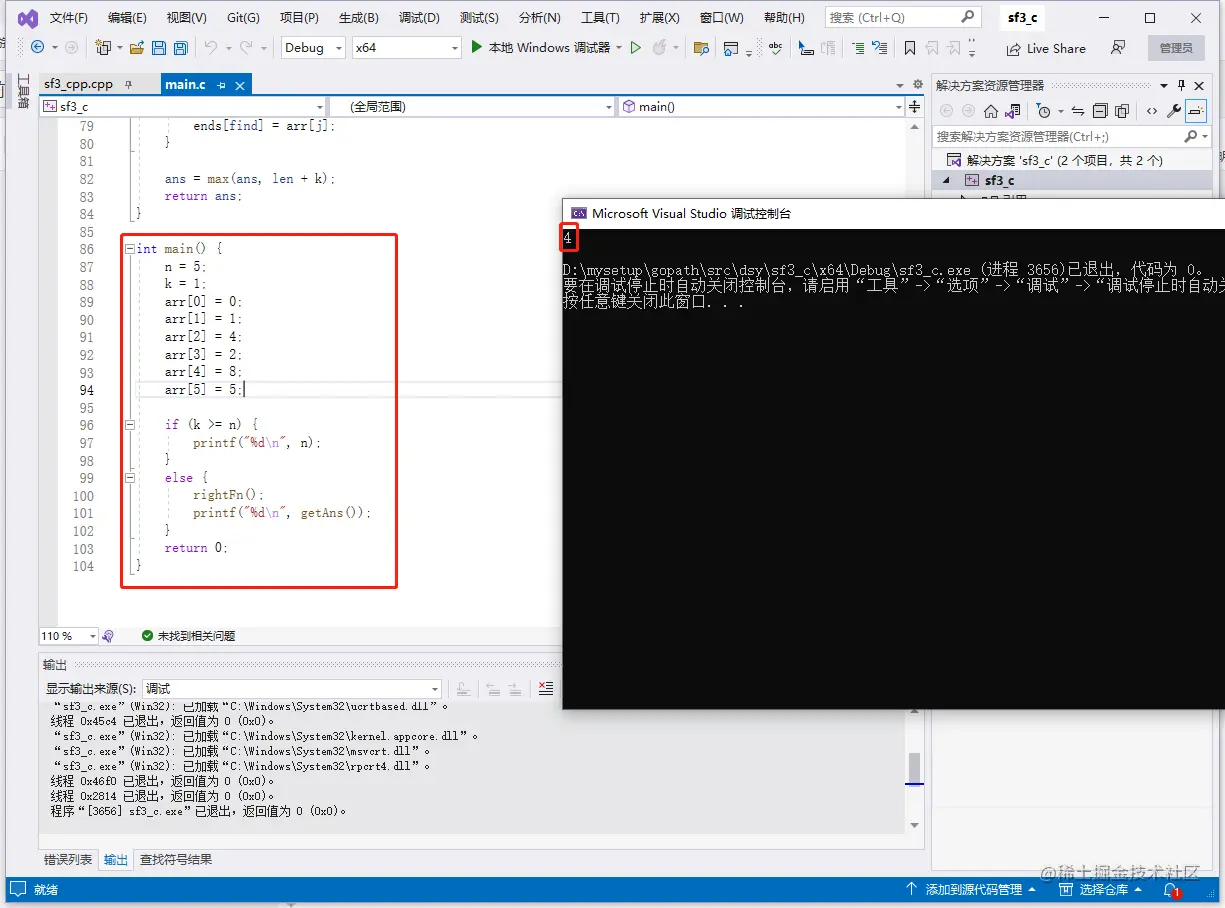Switch views icon in Solution Explorer

[x=1013, y=111]
